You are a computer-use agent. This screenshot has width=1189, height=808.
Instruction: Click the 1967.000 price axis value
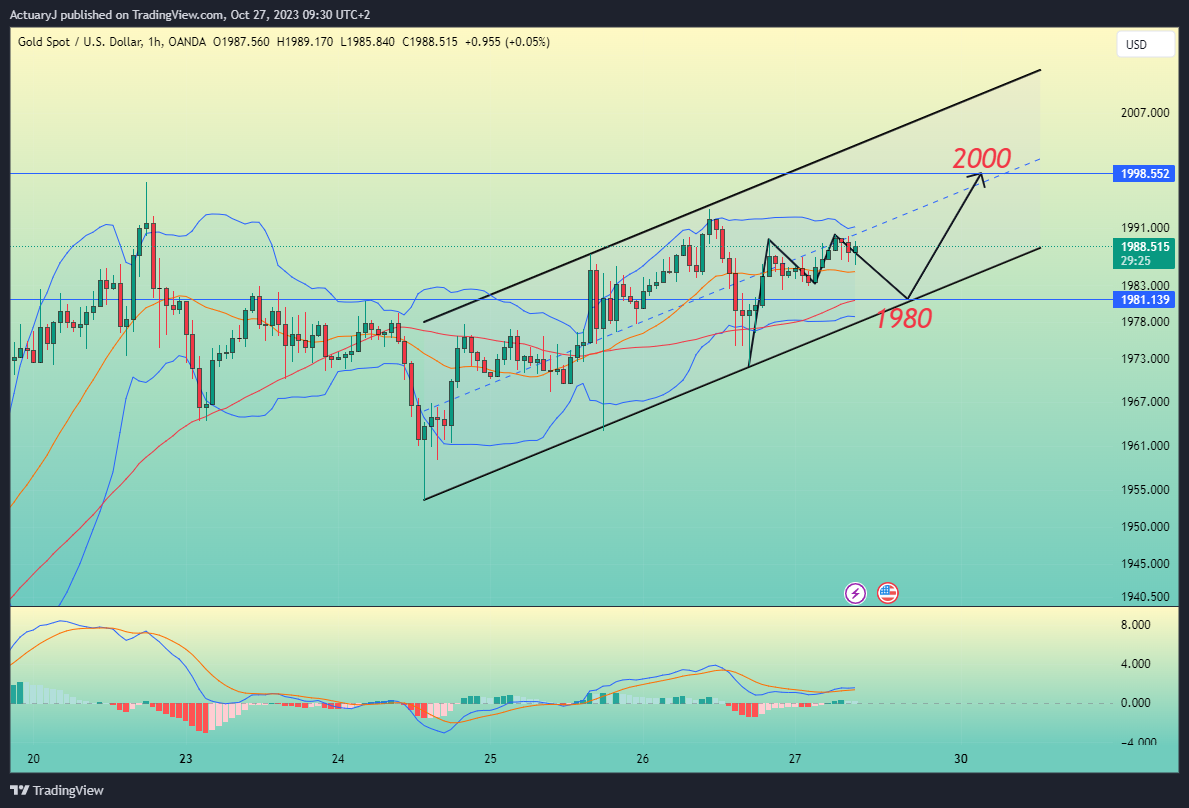pos(1145,401)
